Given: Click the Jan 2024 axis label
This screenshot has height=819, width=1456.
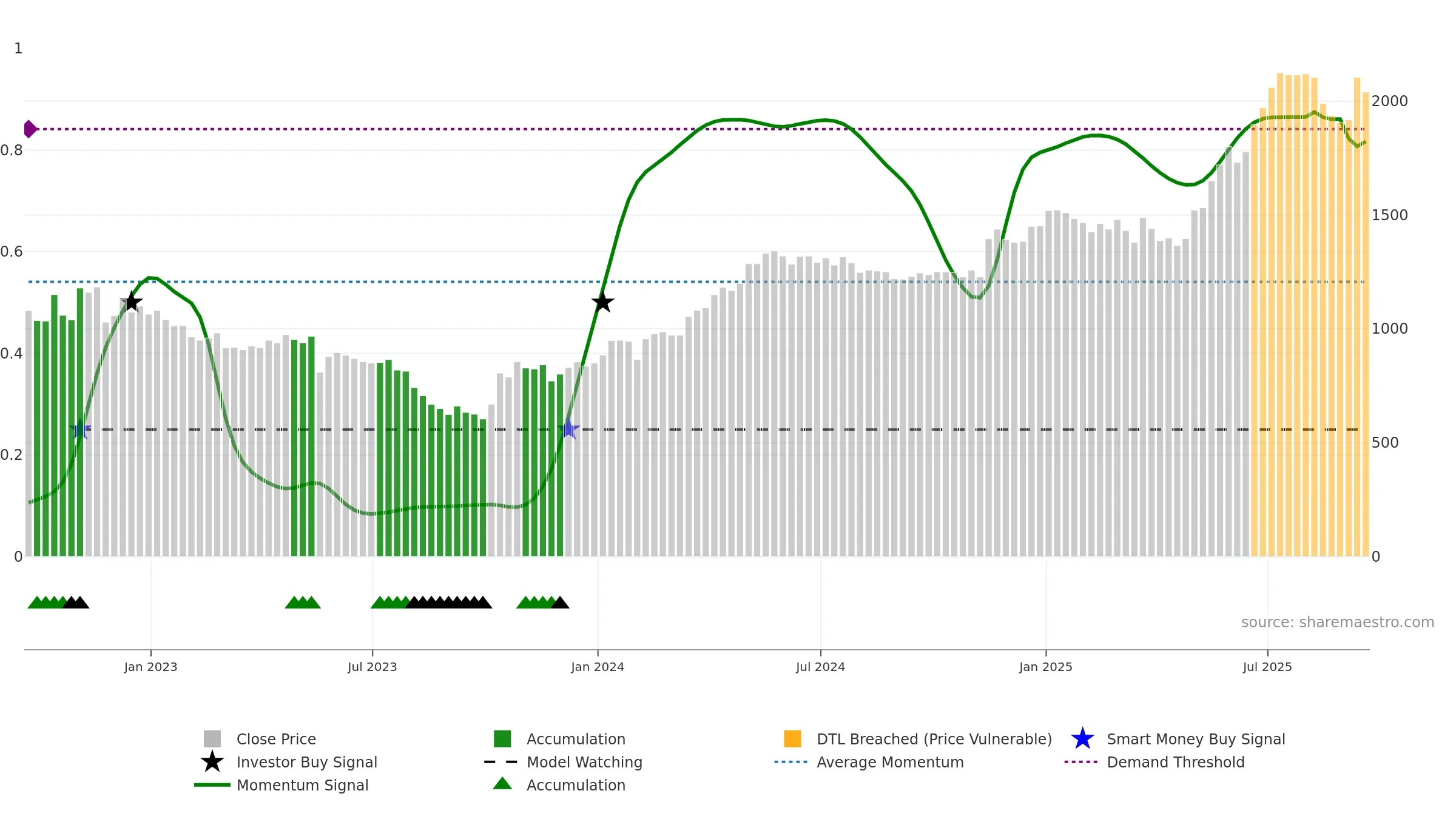Looking at the screenshot, I should (598, 667).
